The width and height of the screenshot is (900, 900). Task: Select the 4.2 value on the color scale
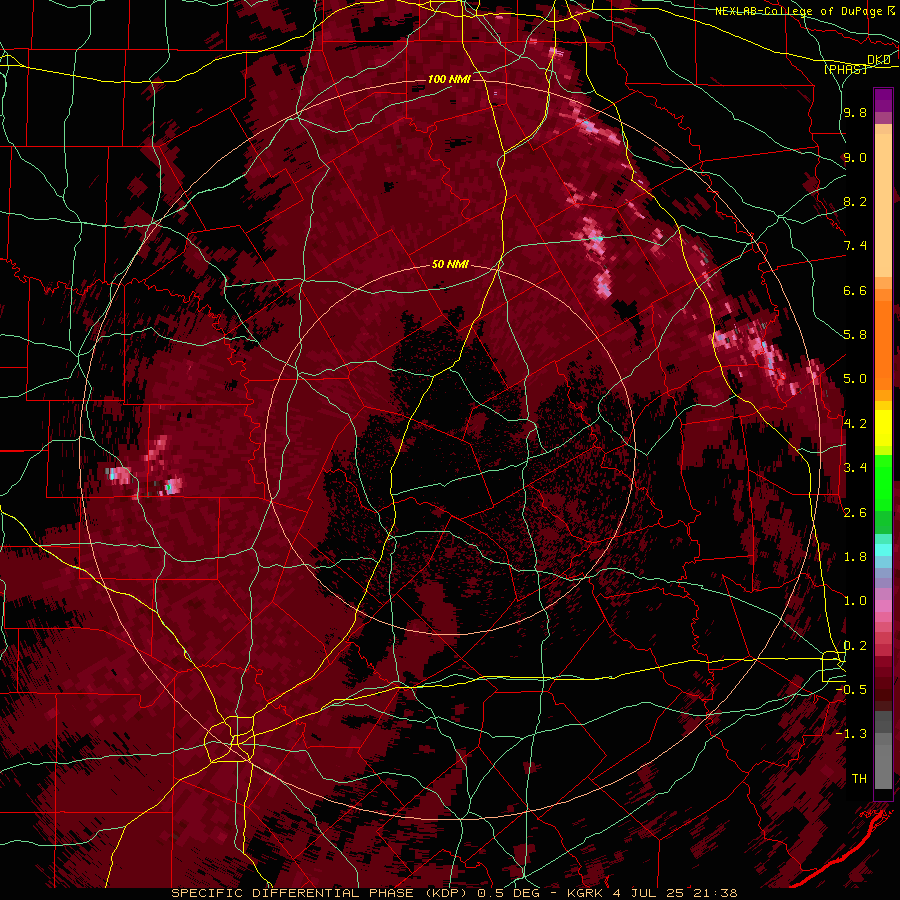pos(855,424)
